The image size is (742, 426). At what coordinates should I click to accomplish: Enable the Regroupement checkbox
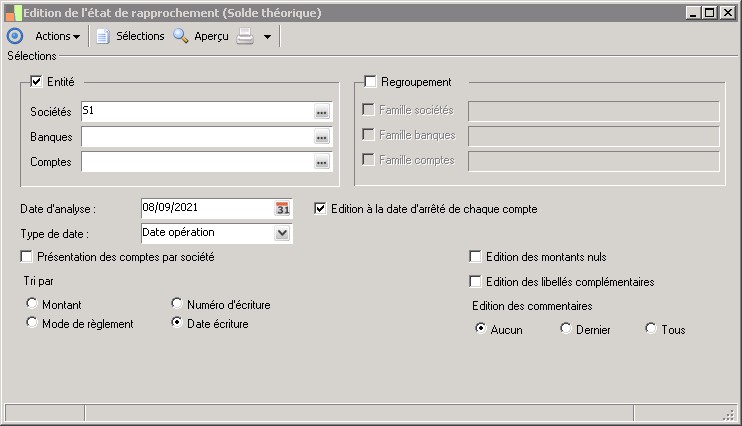pos(371,82)
